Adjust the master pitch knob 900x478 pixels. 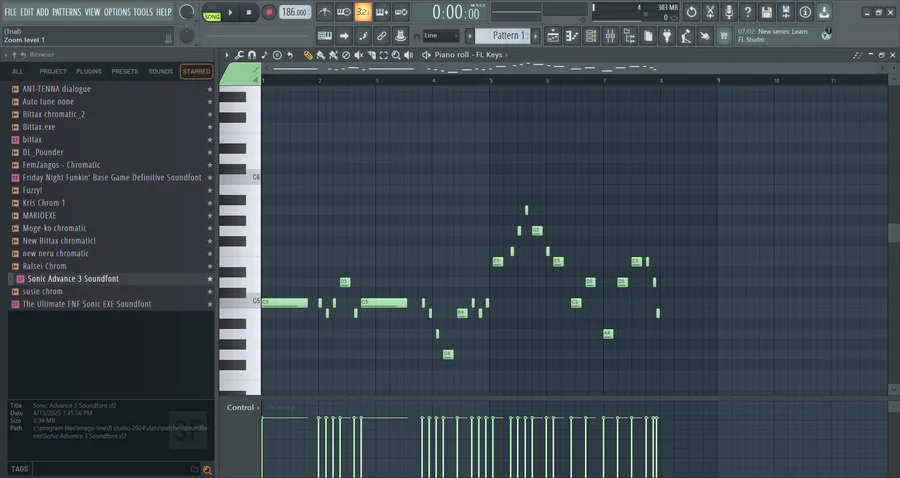187,36
